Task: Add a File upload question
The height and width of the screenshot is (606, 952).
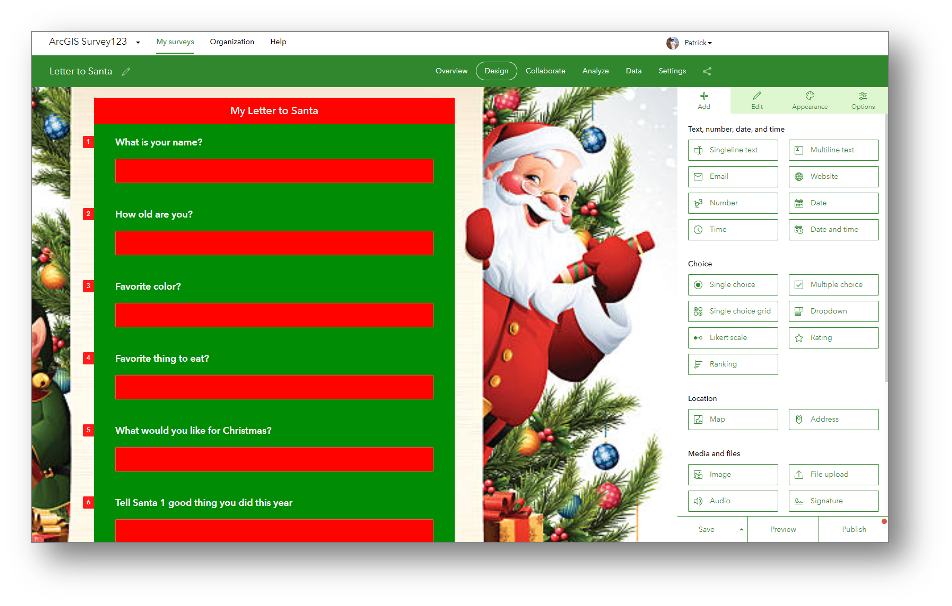Action: 834,475
